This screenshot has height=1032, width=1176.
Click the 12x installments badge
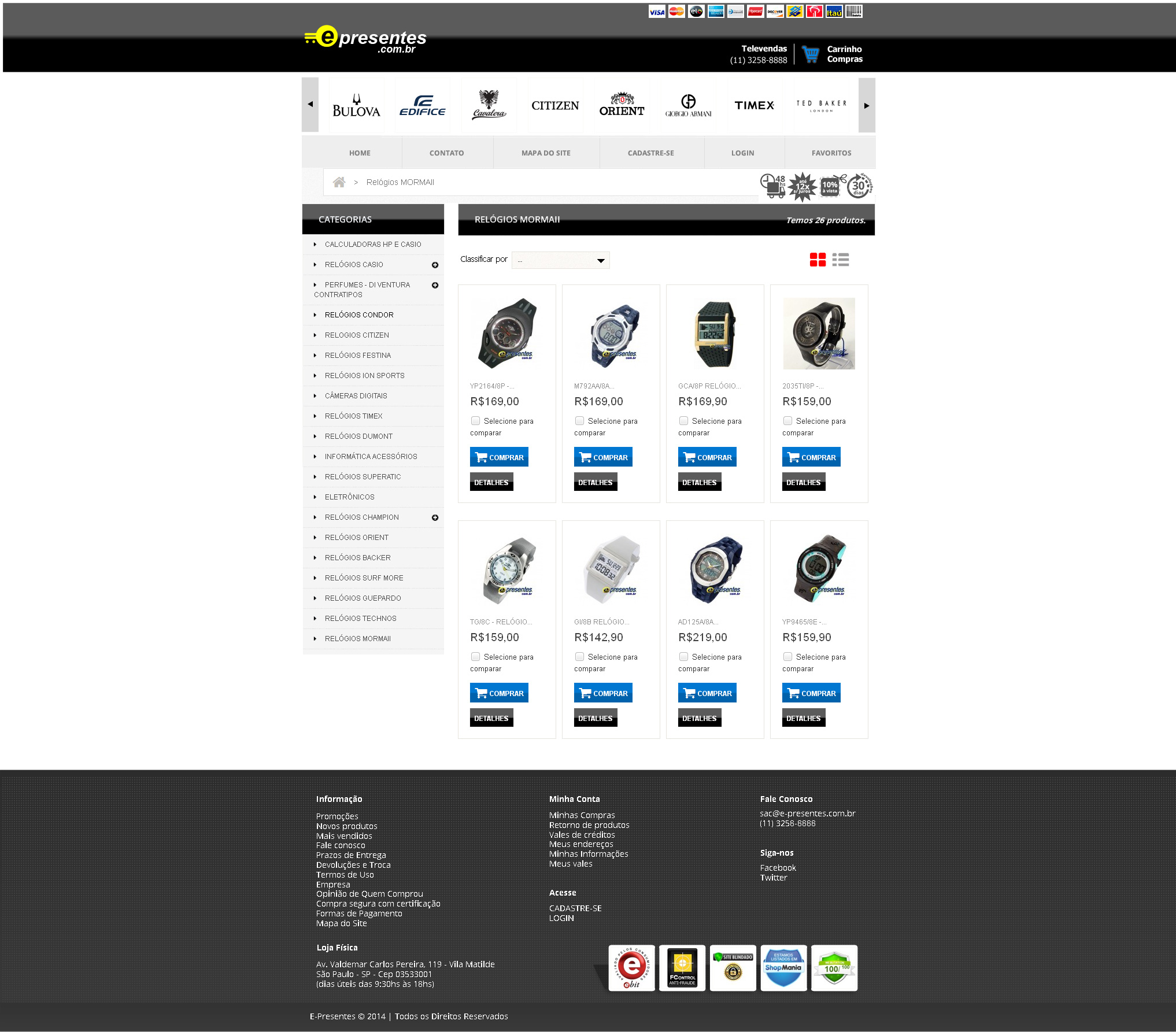click(803, 186)
